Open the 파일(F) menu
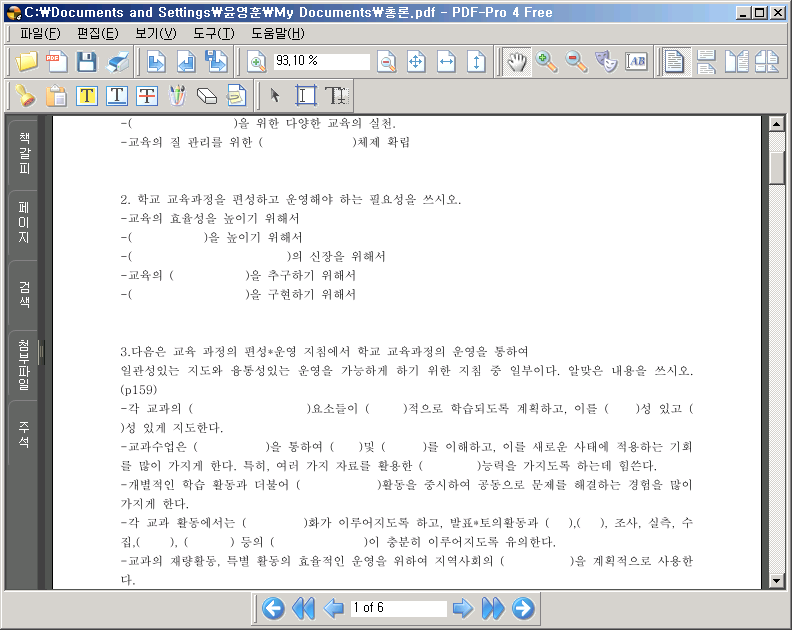The height and width of the screenshot is (630, 792). pos(40,34)
